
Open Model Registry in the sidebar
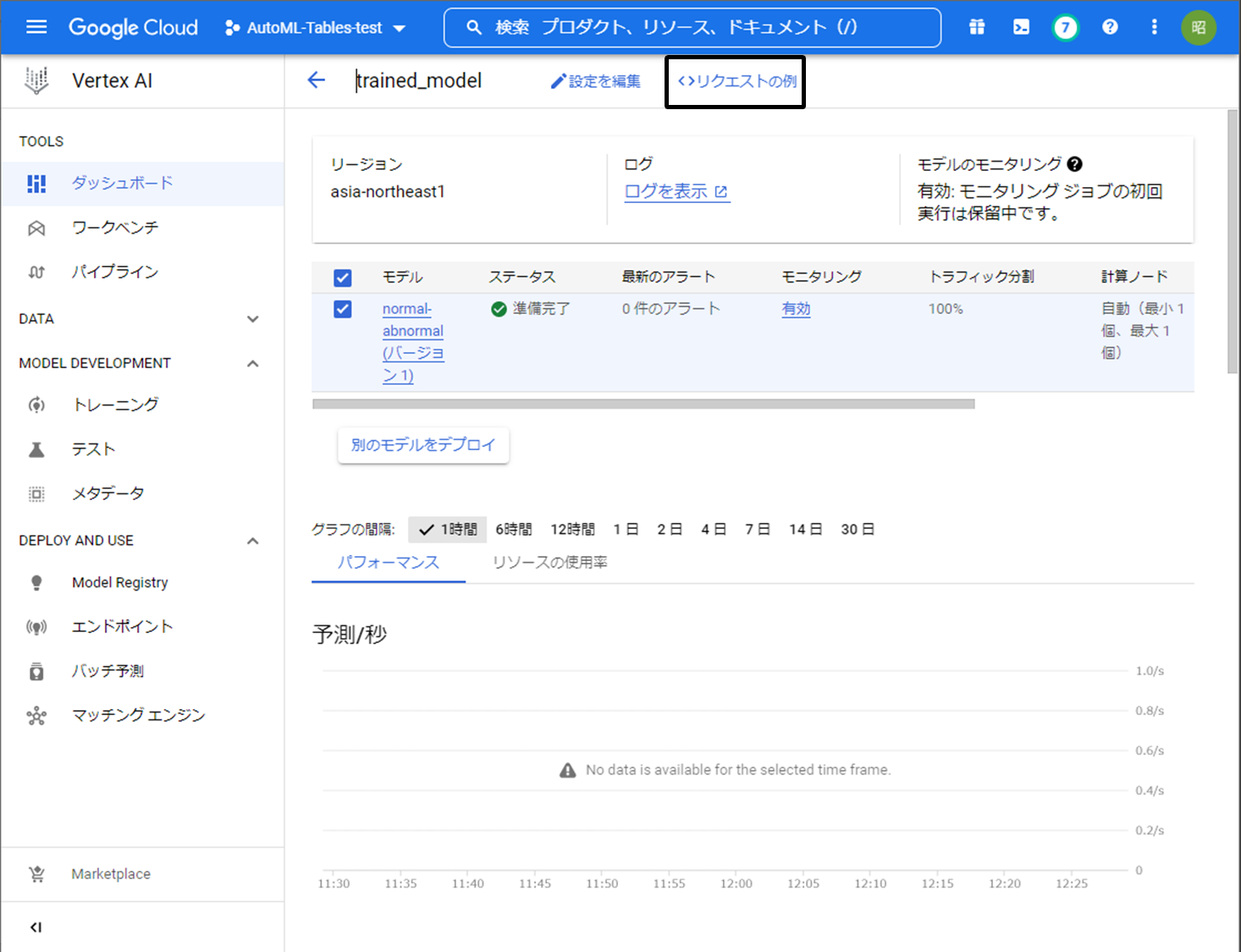(x=142, y=582)
